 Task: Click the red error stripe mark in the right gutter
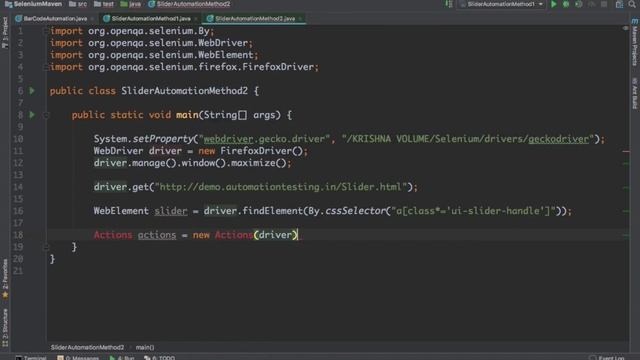(x=626, y=151)
